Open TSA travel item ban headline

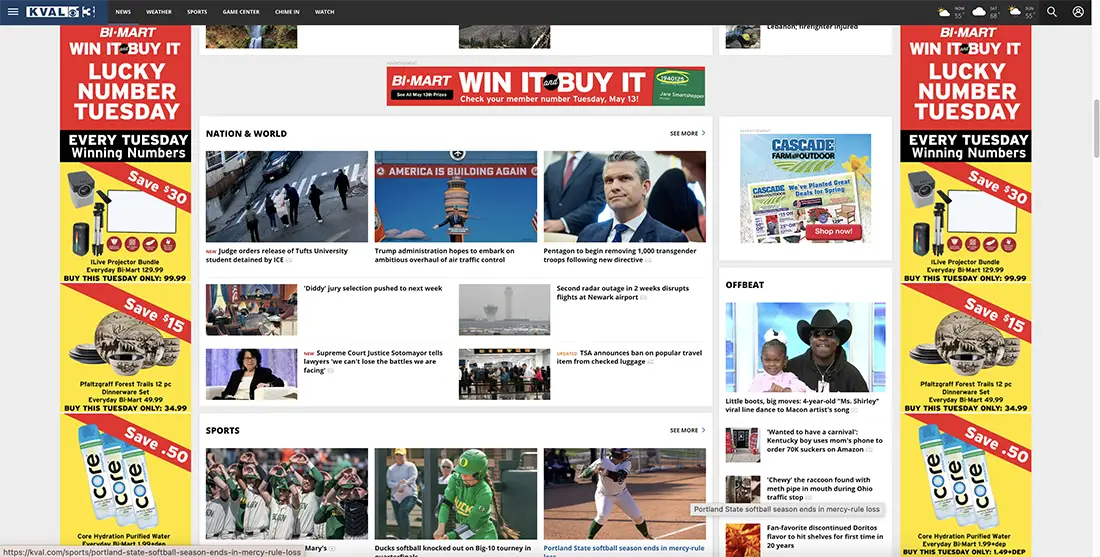pos(629,357)
